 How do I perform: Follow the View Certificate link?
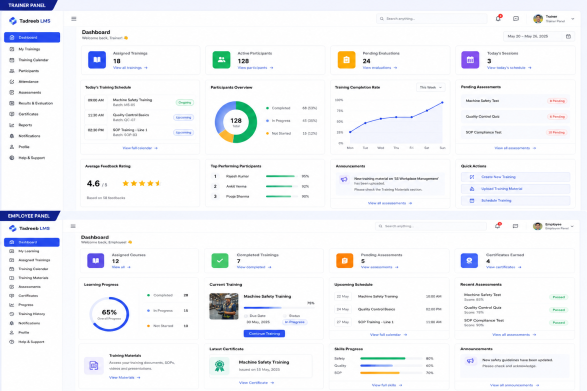click(256, 383)
